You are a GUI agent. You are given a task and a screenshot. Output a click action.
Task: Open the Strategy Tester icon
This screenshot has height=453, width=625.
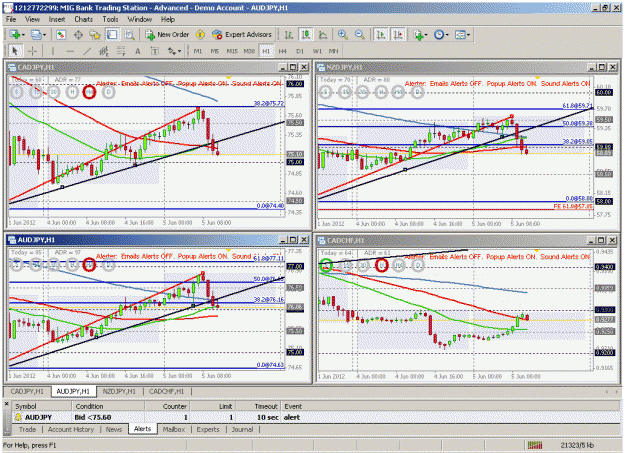point(129,35)
